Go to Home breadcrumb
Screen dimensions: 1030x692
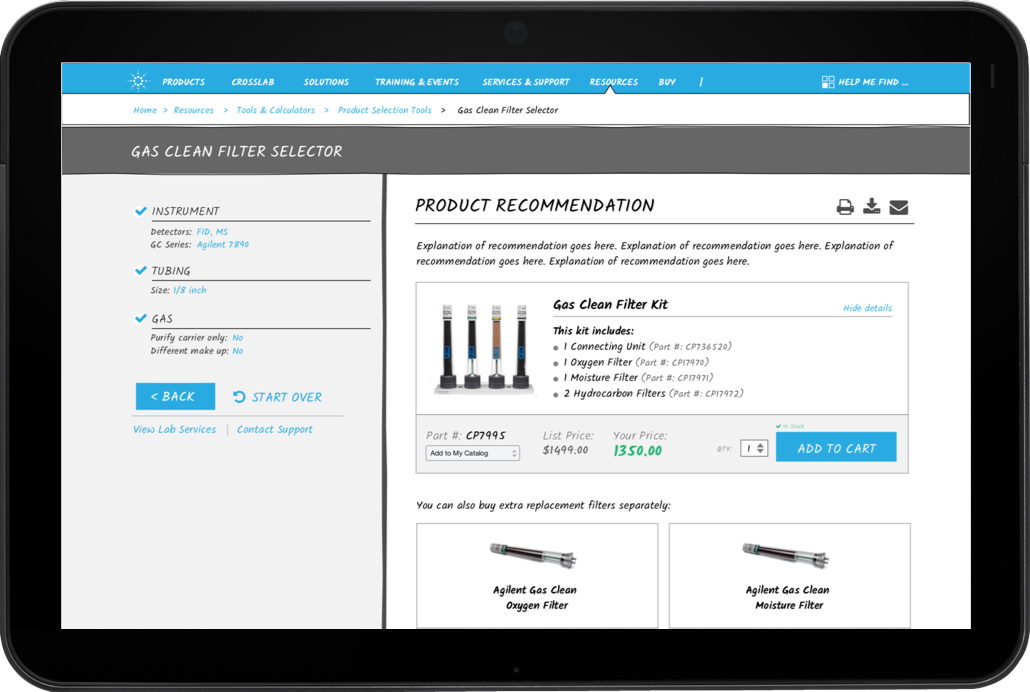pos(145,110)
